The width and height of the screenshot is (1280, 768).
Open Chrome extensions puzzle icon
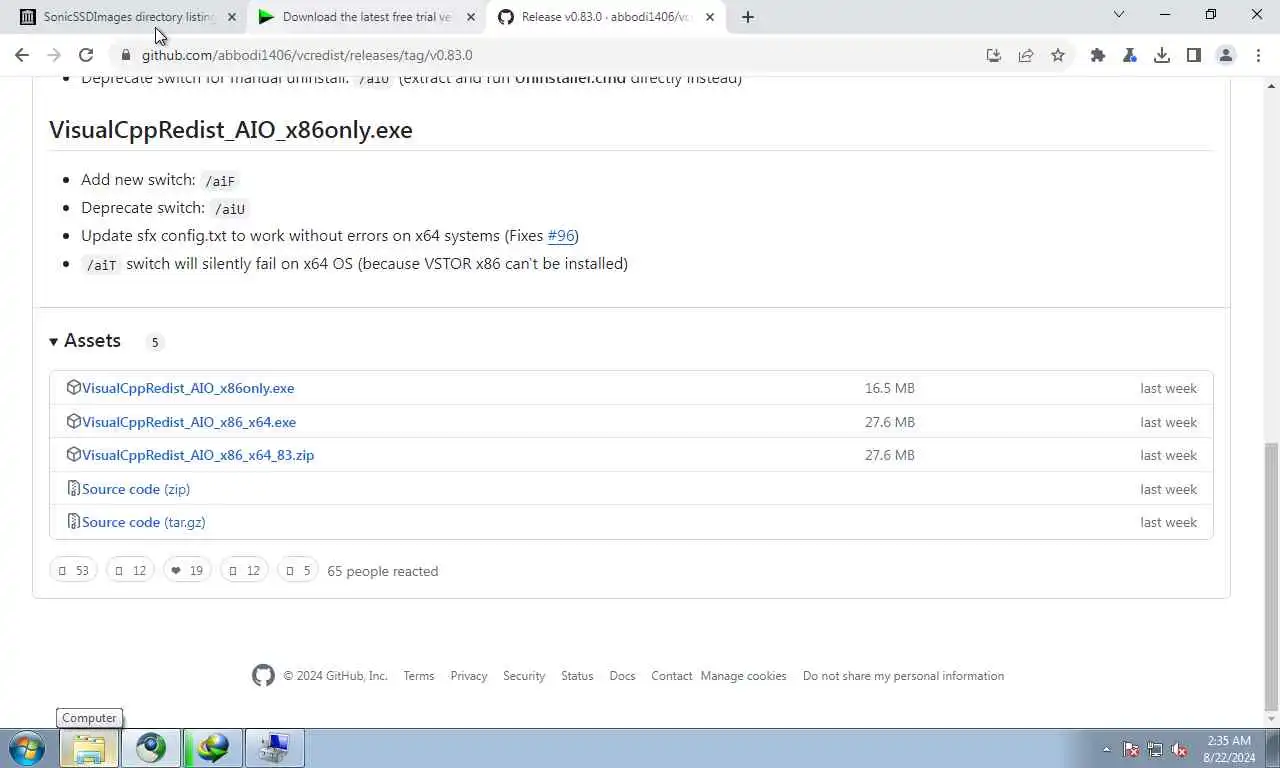coord(1098,55)
